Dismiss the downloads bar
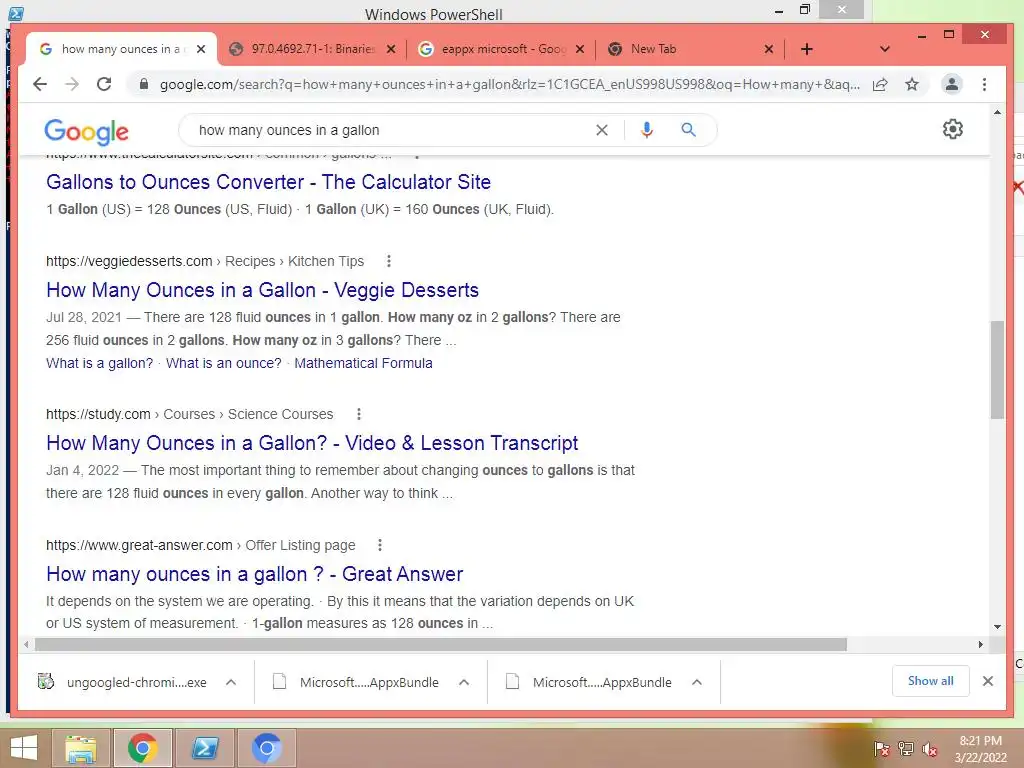 [x=988, y=681]
